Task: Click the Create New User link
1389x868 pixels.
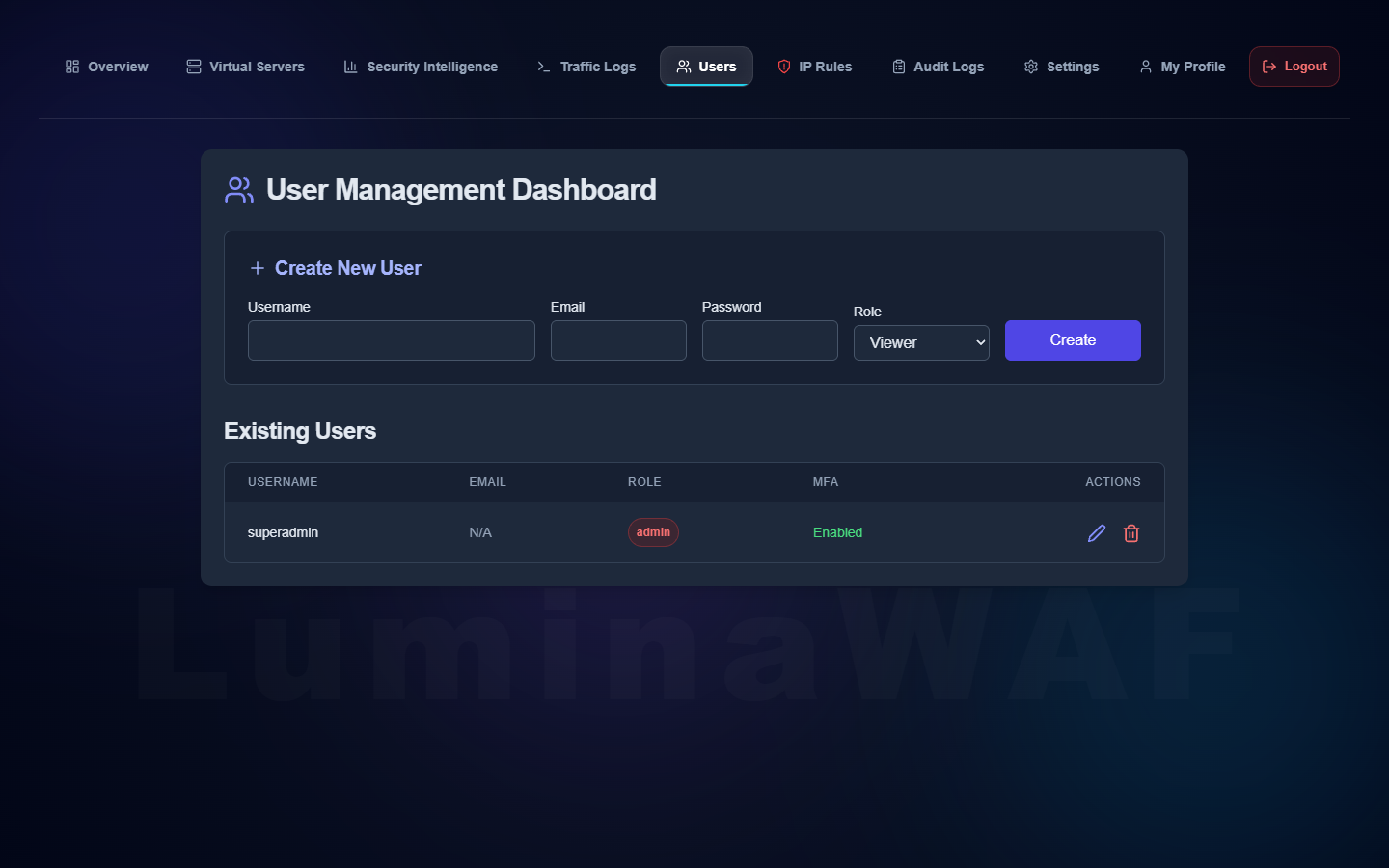Action: click(347, 268)
